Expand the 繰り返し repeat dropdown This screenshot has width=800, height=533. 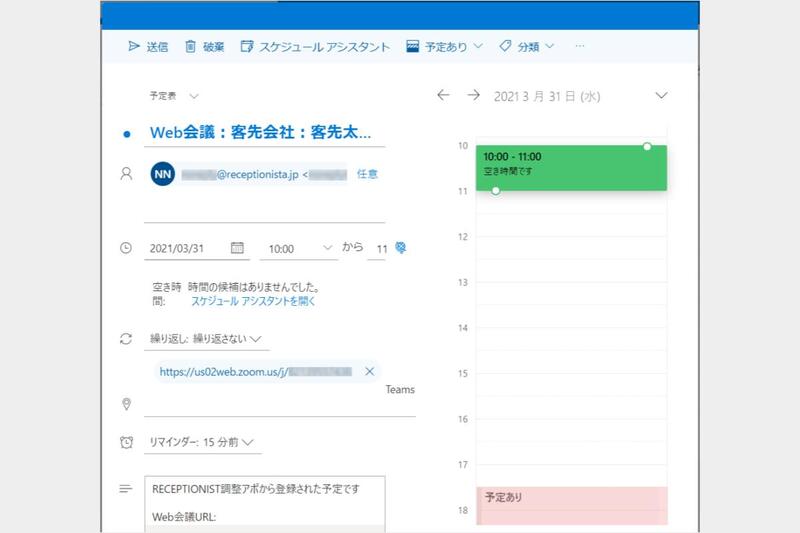point(206,339)
